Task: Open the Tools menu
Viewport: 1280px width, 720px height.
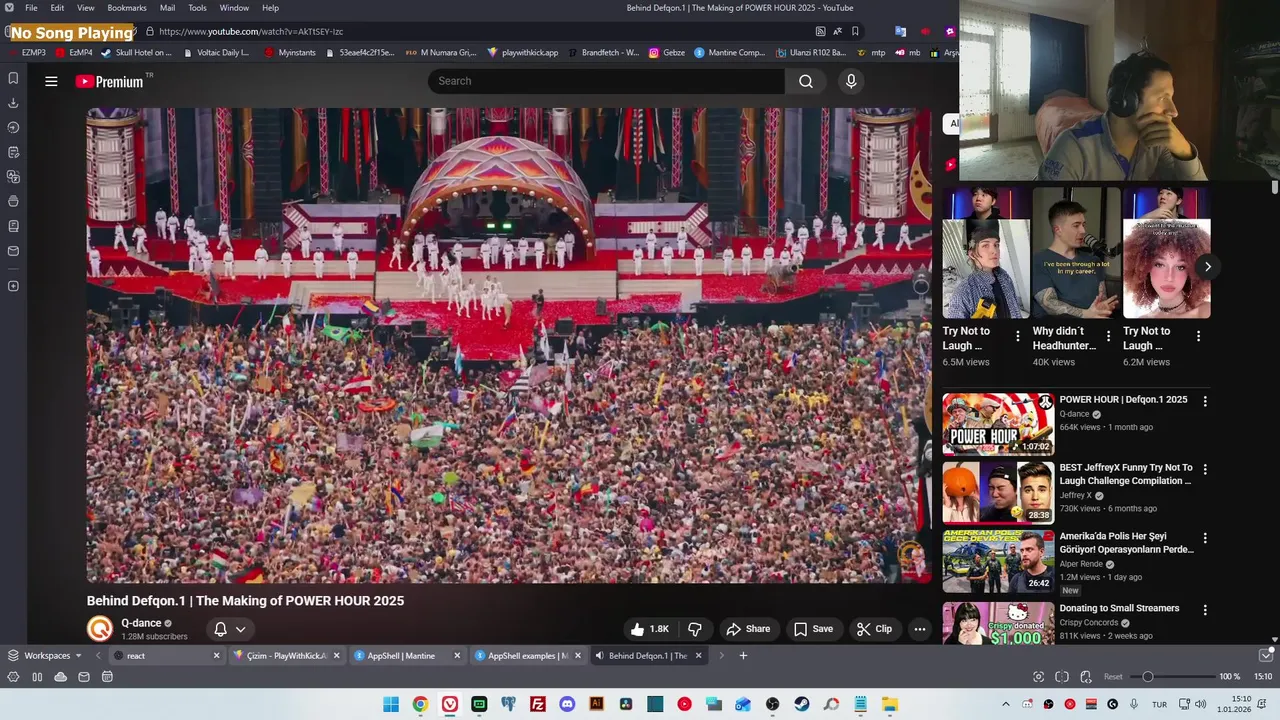Action: pyautogui.click(x=197, y=8)
